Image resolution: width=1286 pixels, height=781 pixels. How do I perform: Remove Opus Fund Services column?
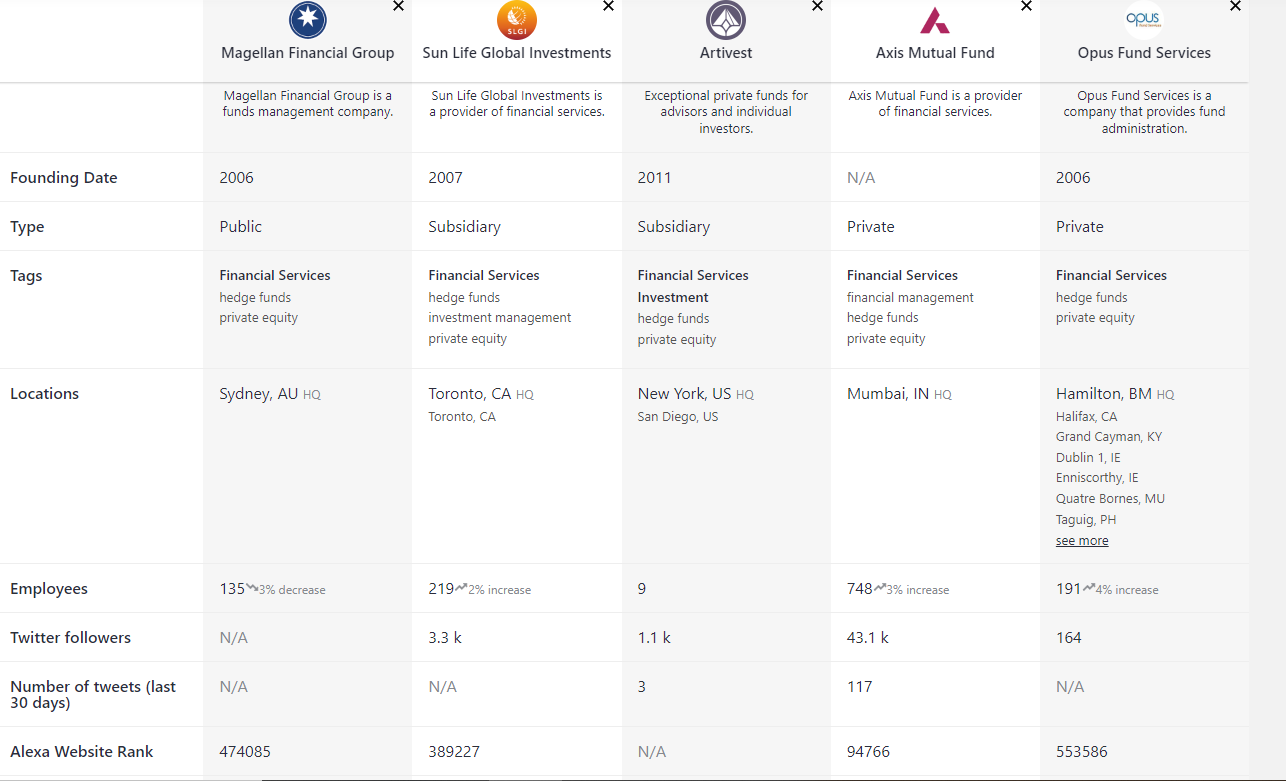(x=1235, y=6)
